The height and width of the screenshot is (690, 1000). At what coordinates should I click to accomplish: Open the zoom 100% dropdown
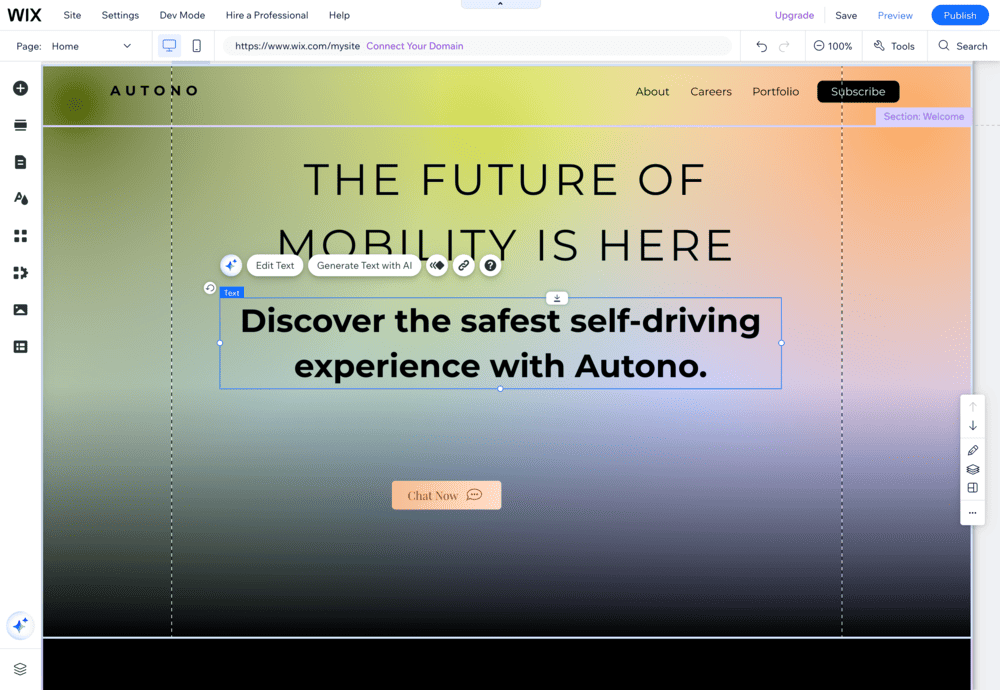coord(833,45)
